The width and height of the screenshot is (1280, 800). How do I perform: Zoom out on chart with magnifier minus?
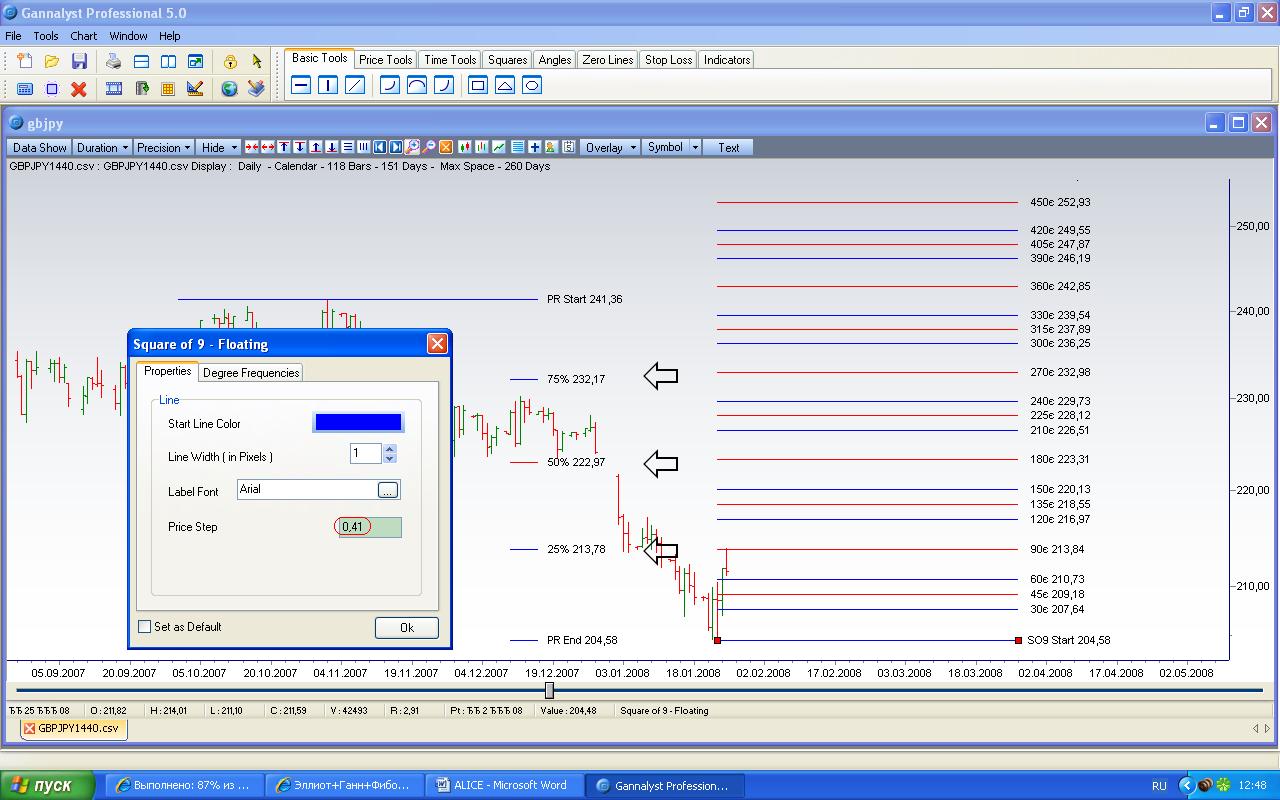click(429, 147)
